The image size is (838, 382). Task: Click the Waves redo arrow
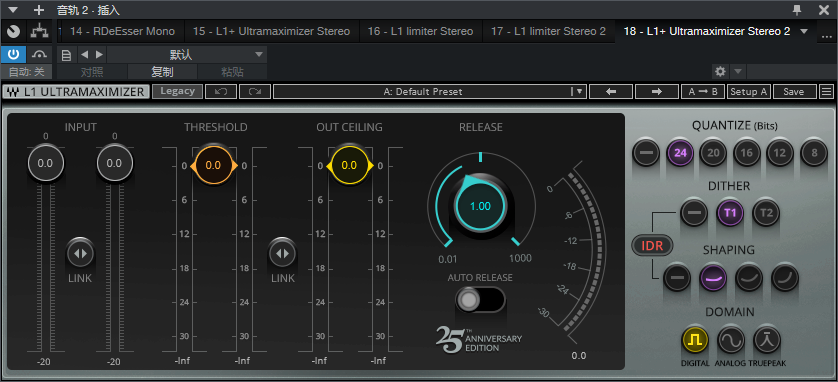(x=255, y=91)
